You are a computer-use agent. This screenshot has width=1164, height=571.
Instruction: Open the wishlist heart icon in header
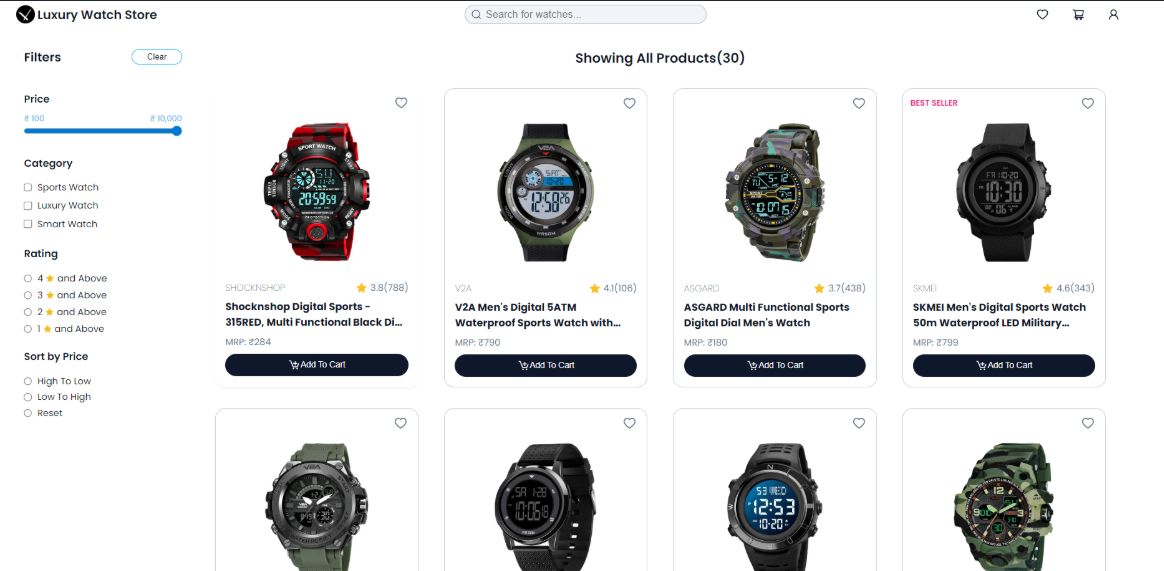click(x=1042, y=14)
